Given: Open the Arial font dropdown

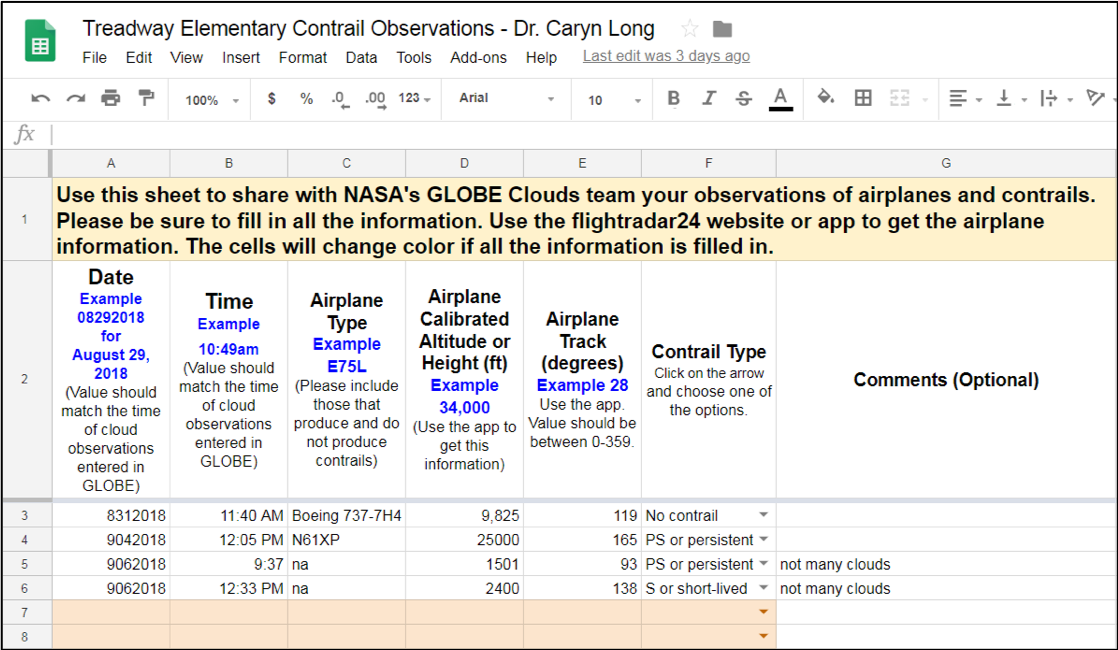Looking at the screenshot, I should point(506,98).
